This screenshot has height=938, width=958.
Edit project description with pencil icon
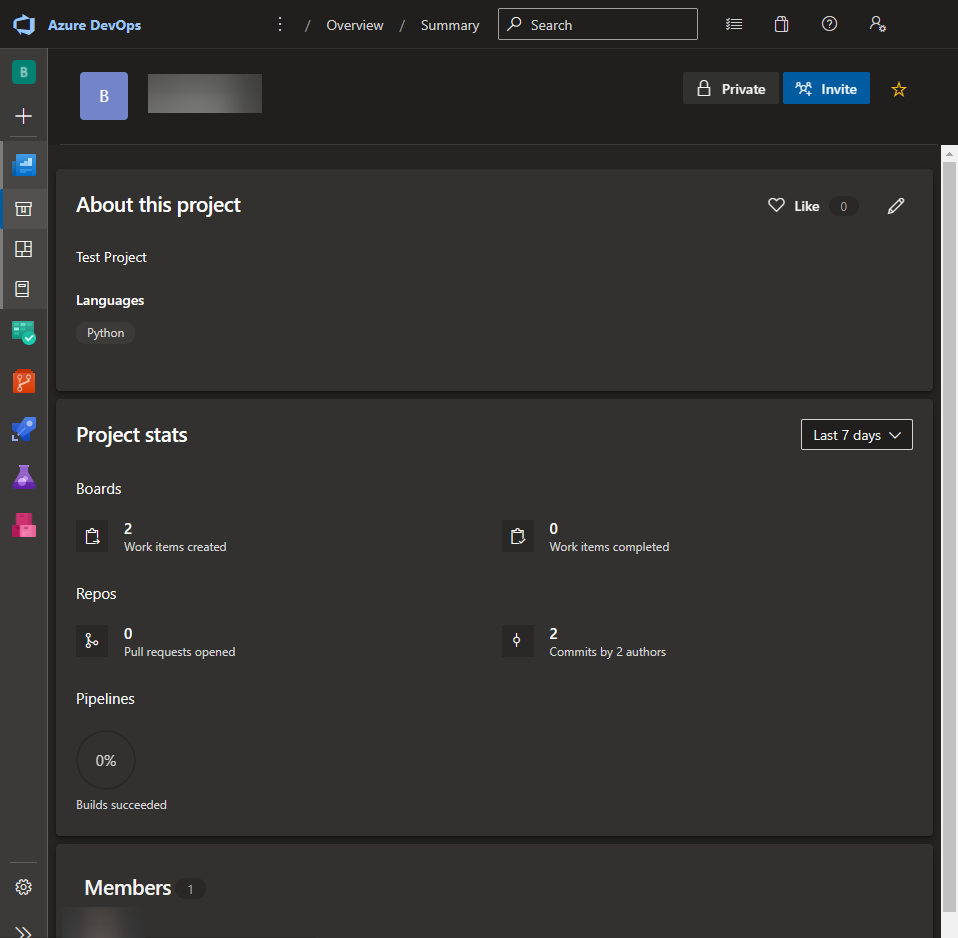pyautogui.click(x=896, y=206)
